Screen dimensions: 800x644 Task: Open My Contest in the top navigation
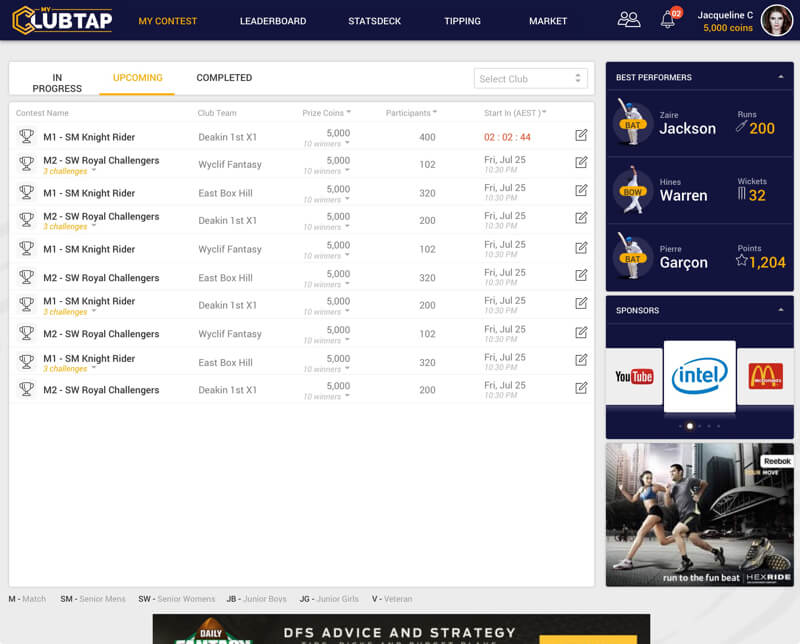[x=167, y=21]
